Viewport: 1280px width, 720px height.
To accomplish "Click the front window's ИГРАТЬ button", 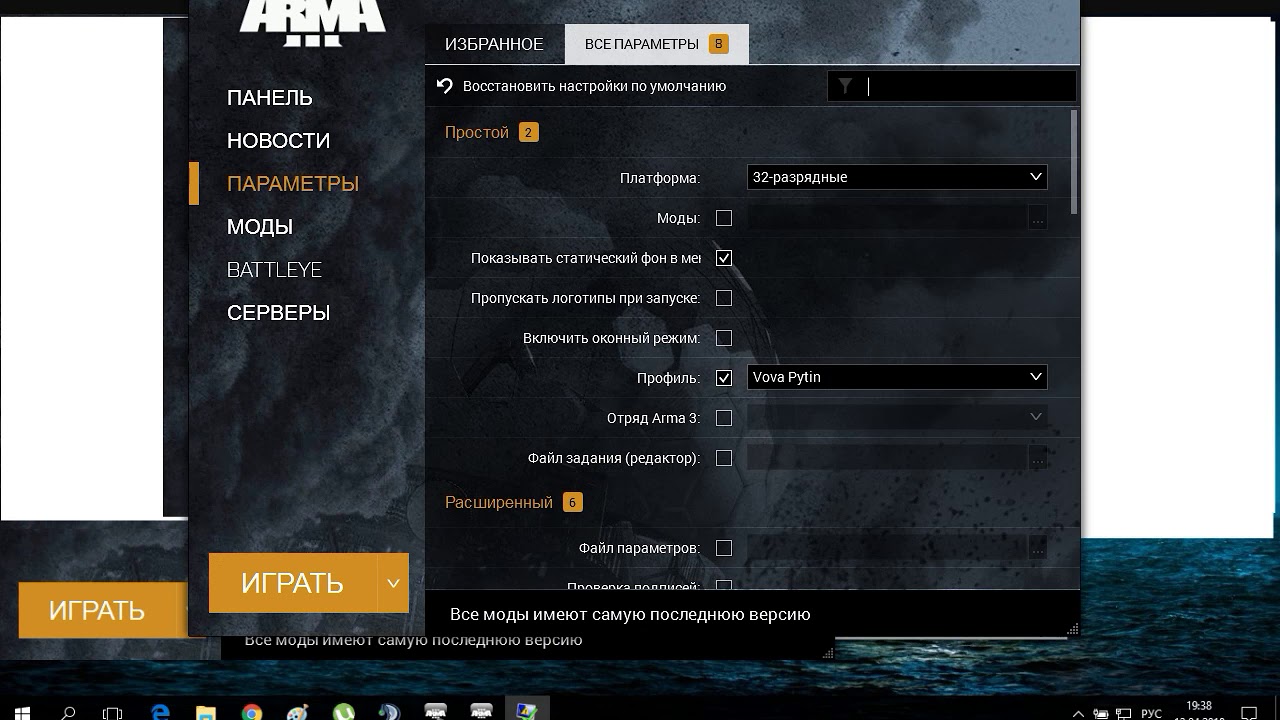I will [293, 583].
